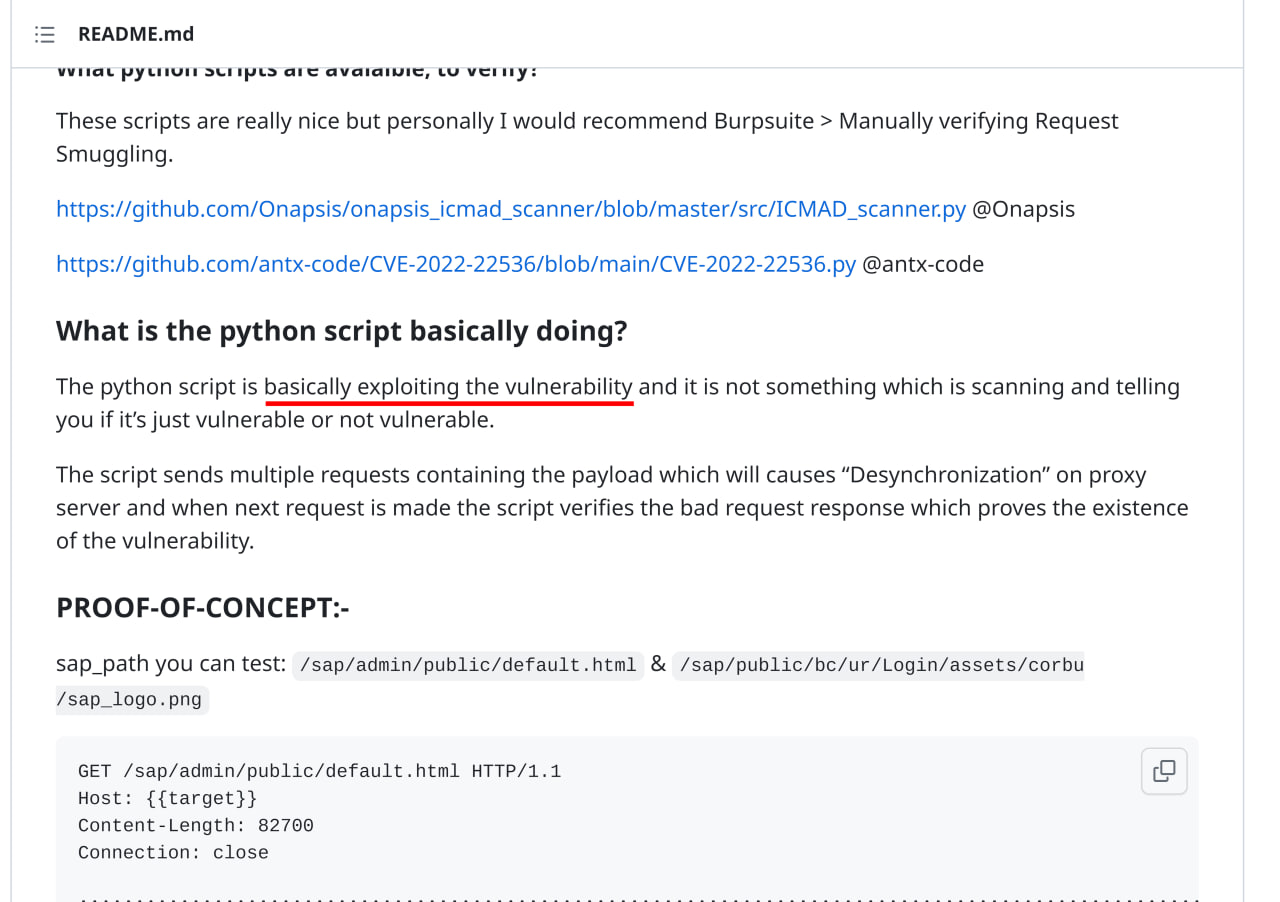Screen dimensions: 1280x902
Task: Click the "Host: {{target}}" code line
Action: 167,798
